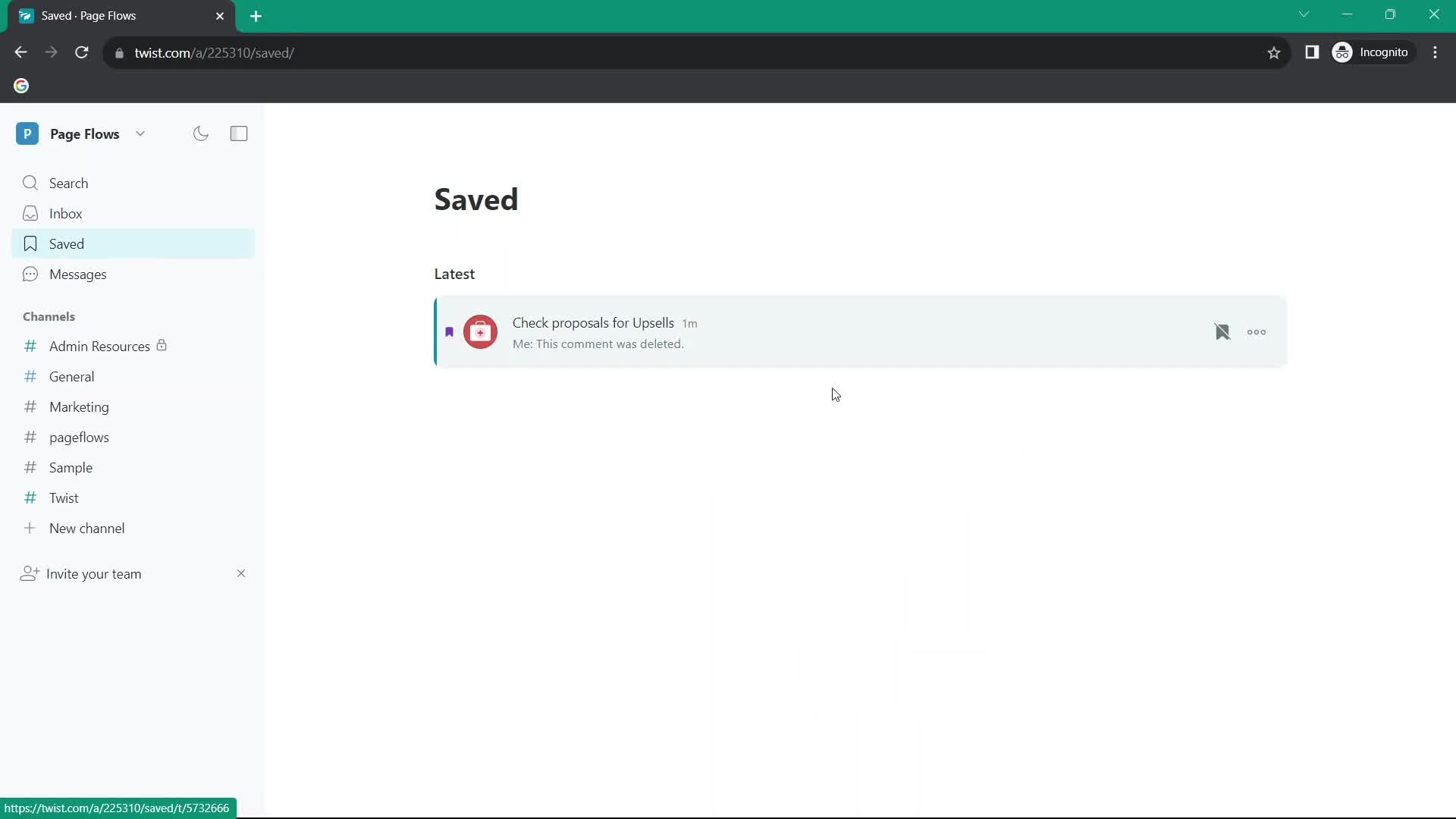Image resolution: width=1456 pixels, height=819 pixels.
Task: Click Invite your team link
Action: click(x=93, y=573)
